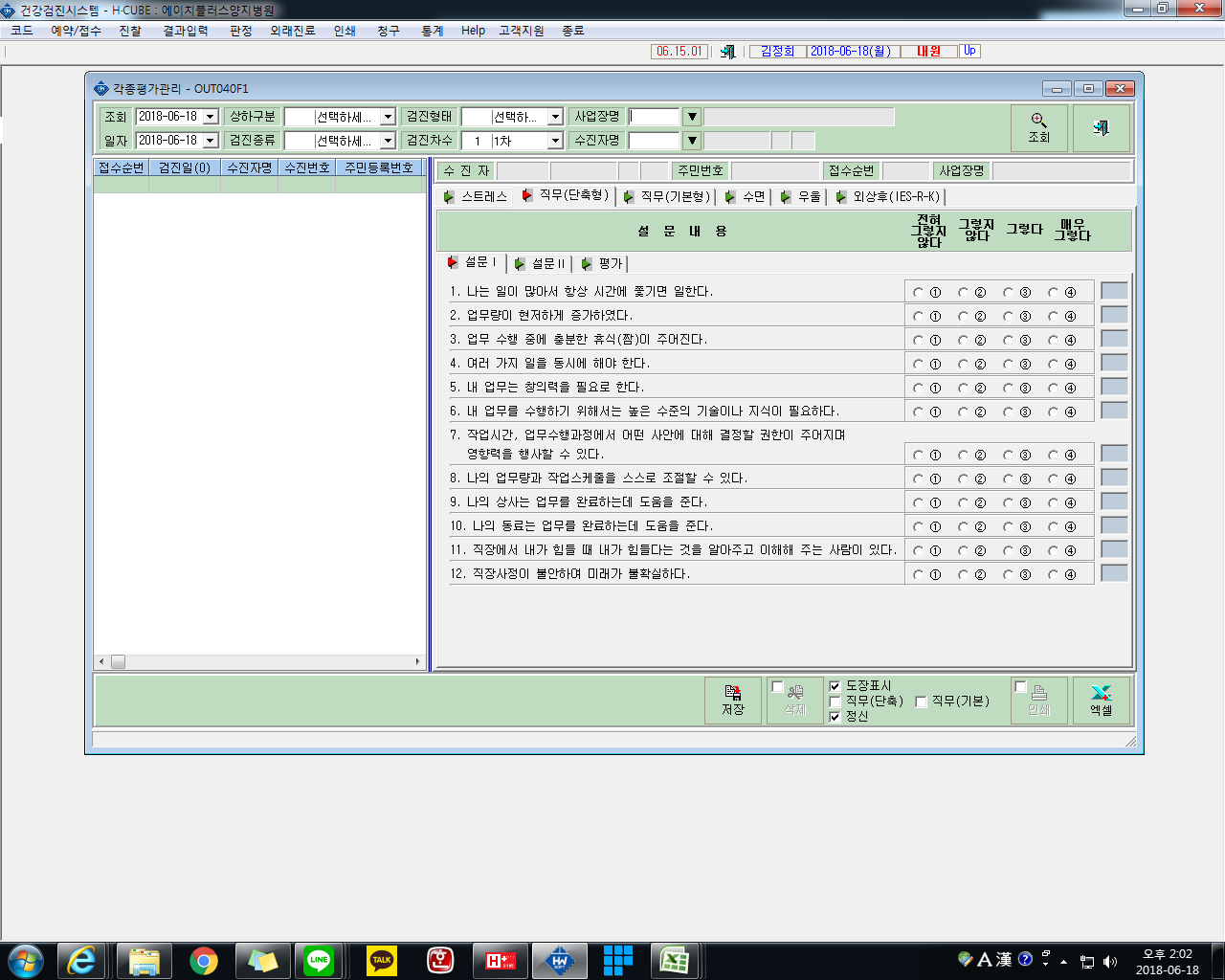Open the LINE messenger taskbar icon
The width and height of the screenshot is (1225, 980).
pyautogui.click(x=319, y=960)
